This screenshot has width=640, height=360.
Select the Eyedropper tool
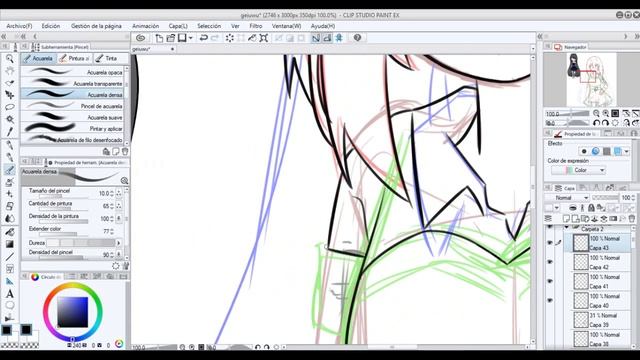coord(9,131)
